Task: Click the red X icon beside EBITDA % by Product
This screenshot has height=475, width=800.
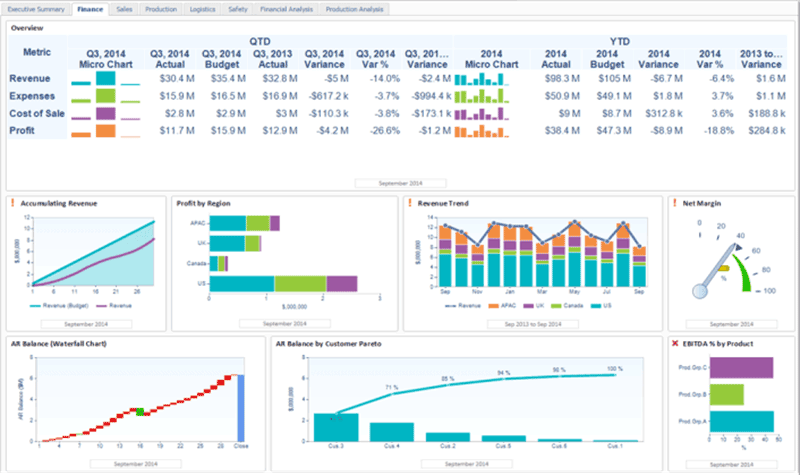Action: coord(675,343)
